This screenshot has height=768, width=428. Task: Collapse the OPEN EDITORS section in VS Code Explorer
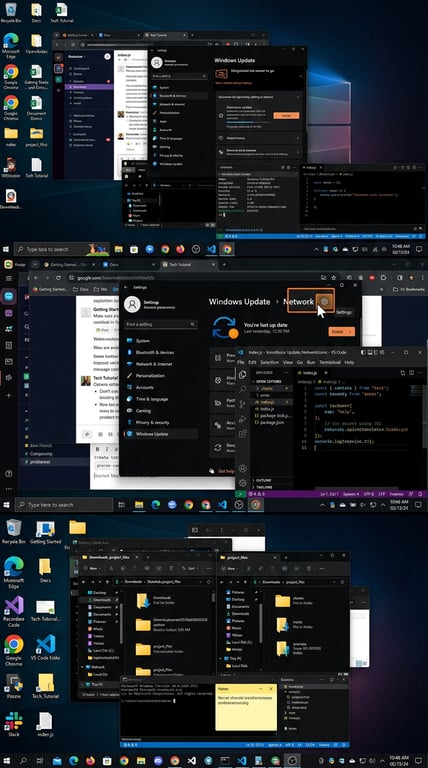coord(268,381)
